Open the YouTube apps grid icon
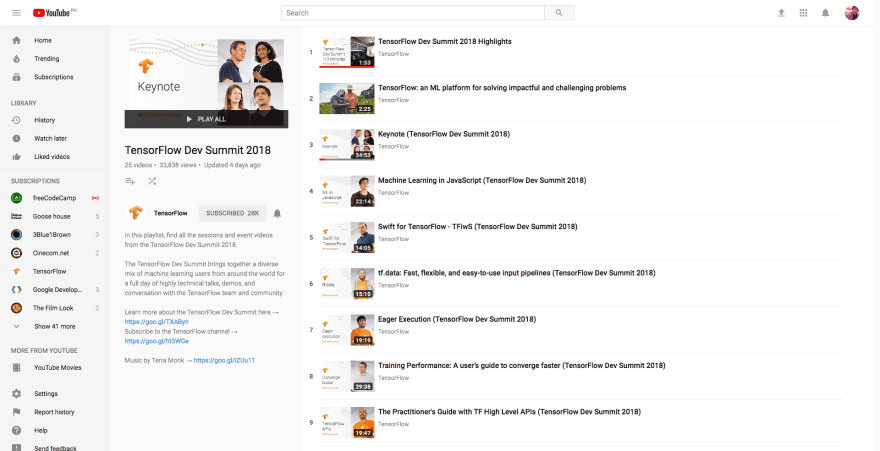Viewport: 880px width, 451px height. coord(803,13)
